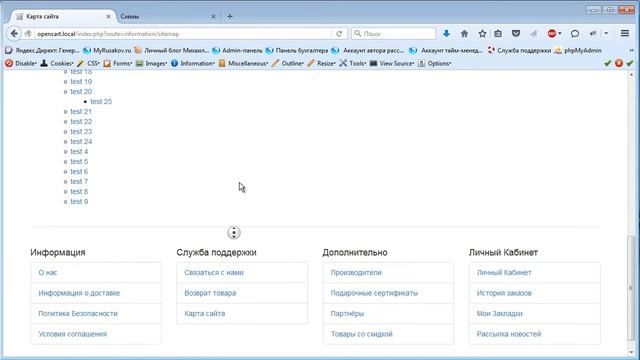This screenshot has width=640, height=360.
Task: Close the Схемы tab
Action: coord(213,17)
